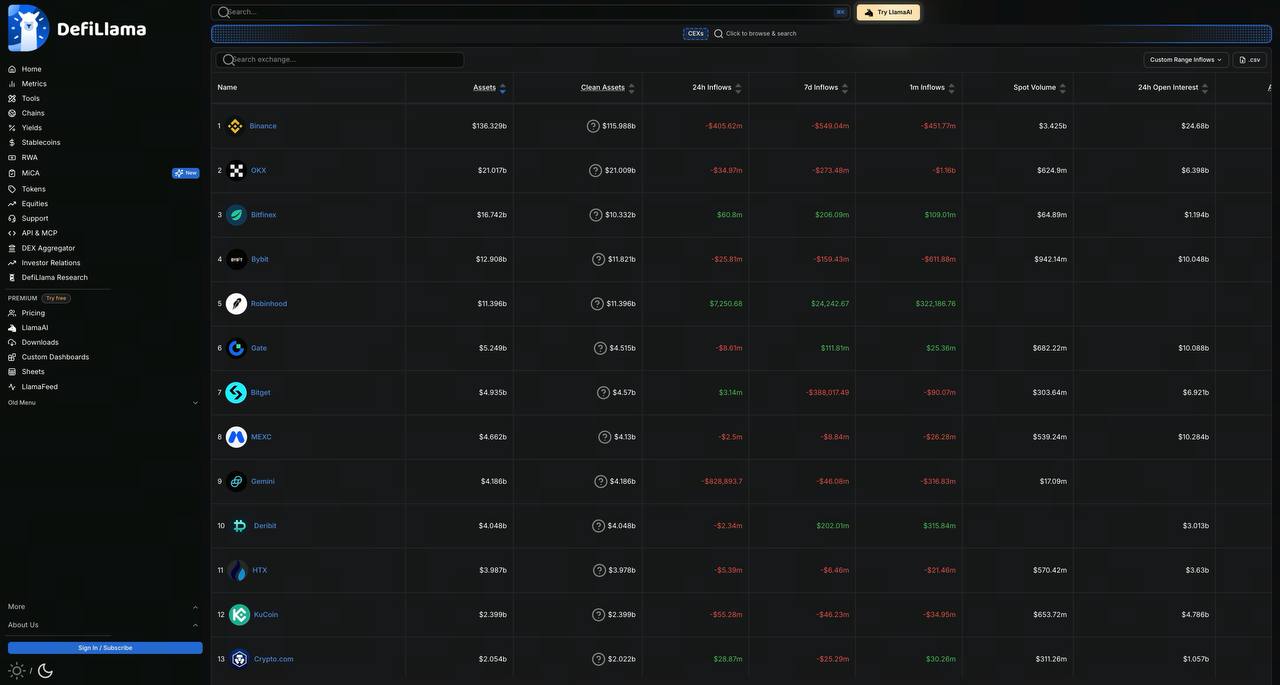
Task: Focus the top Search field
Action: coord(531,12)
